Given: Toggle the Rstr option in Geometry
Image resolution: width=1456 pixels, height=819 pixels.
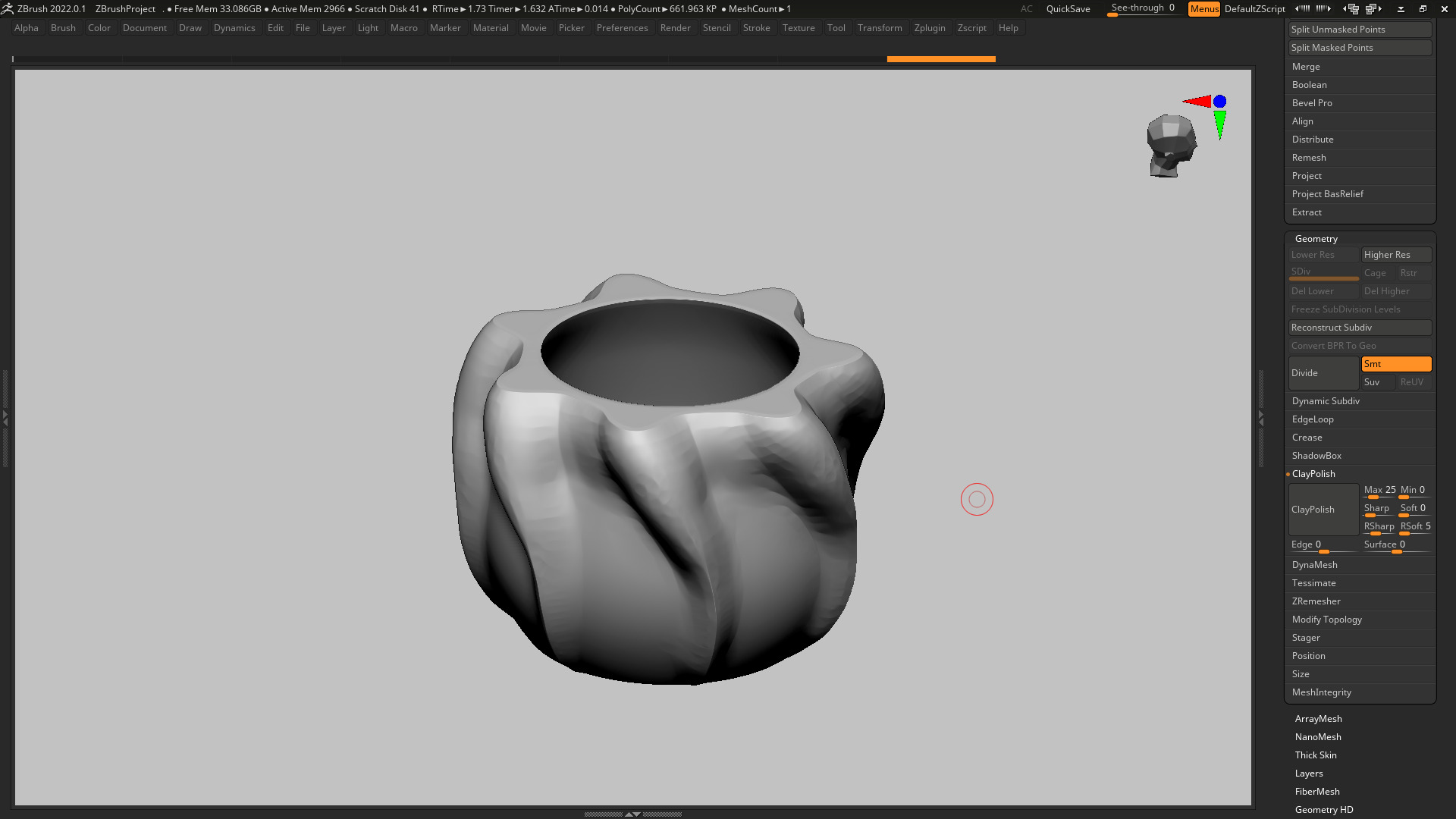Looking at the screenshot, I should coord(1414,273).
